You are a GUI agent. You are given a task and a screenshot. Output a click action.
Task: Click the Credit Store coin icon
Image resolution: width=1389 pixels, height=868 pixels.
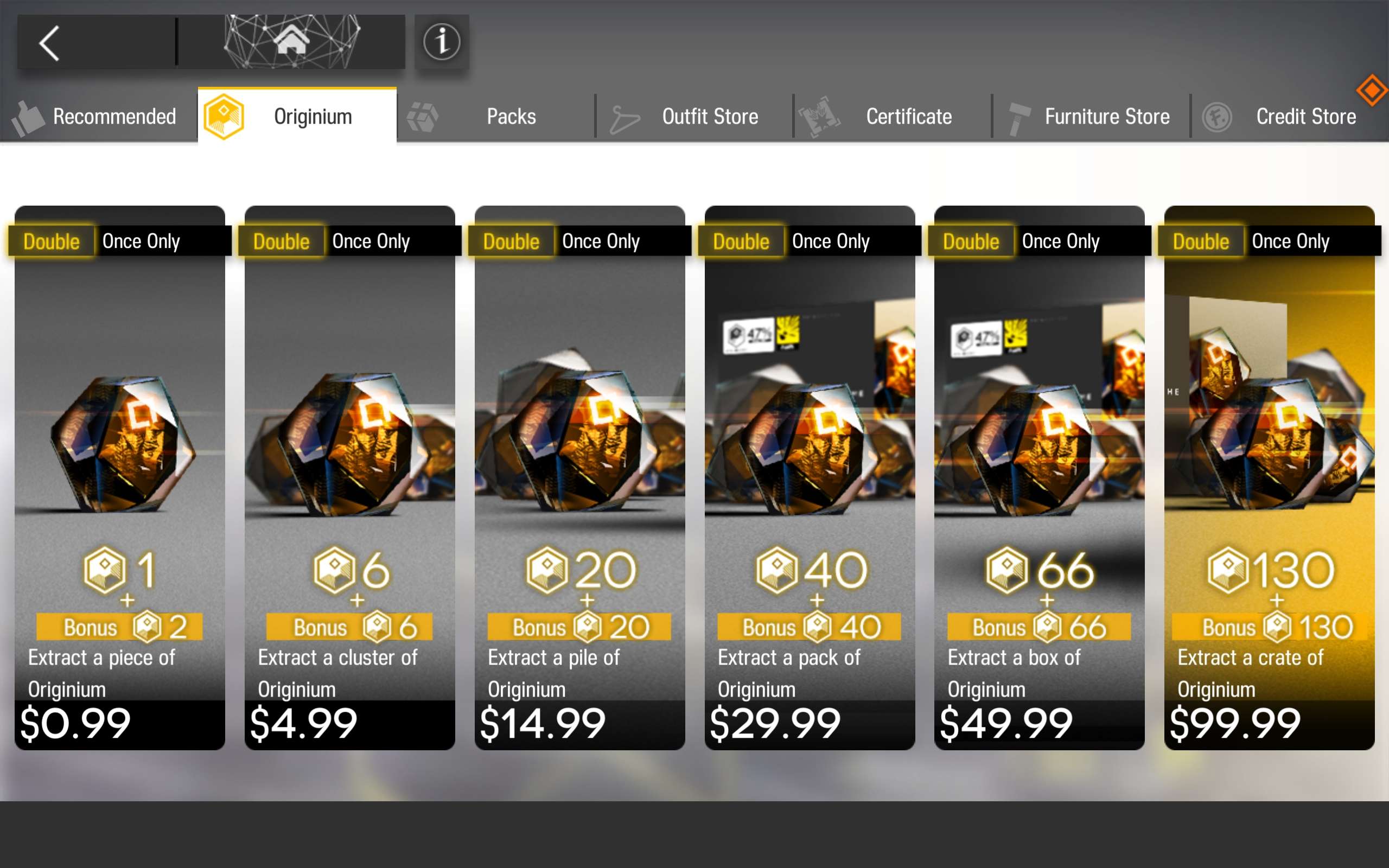pyautogui.click(x=1217, y=118)
